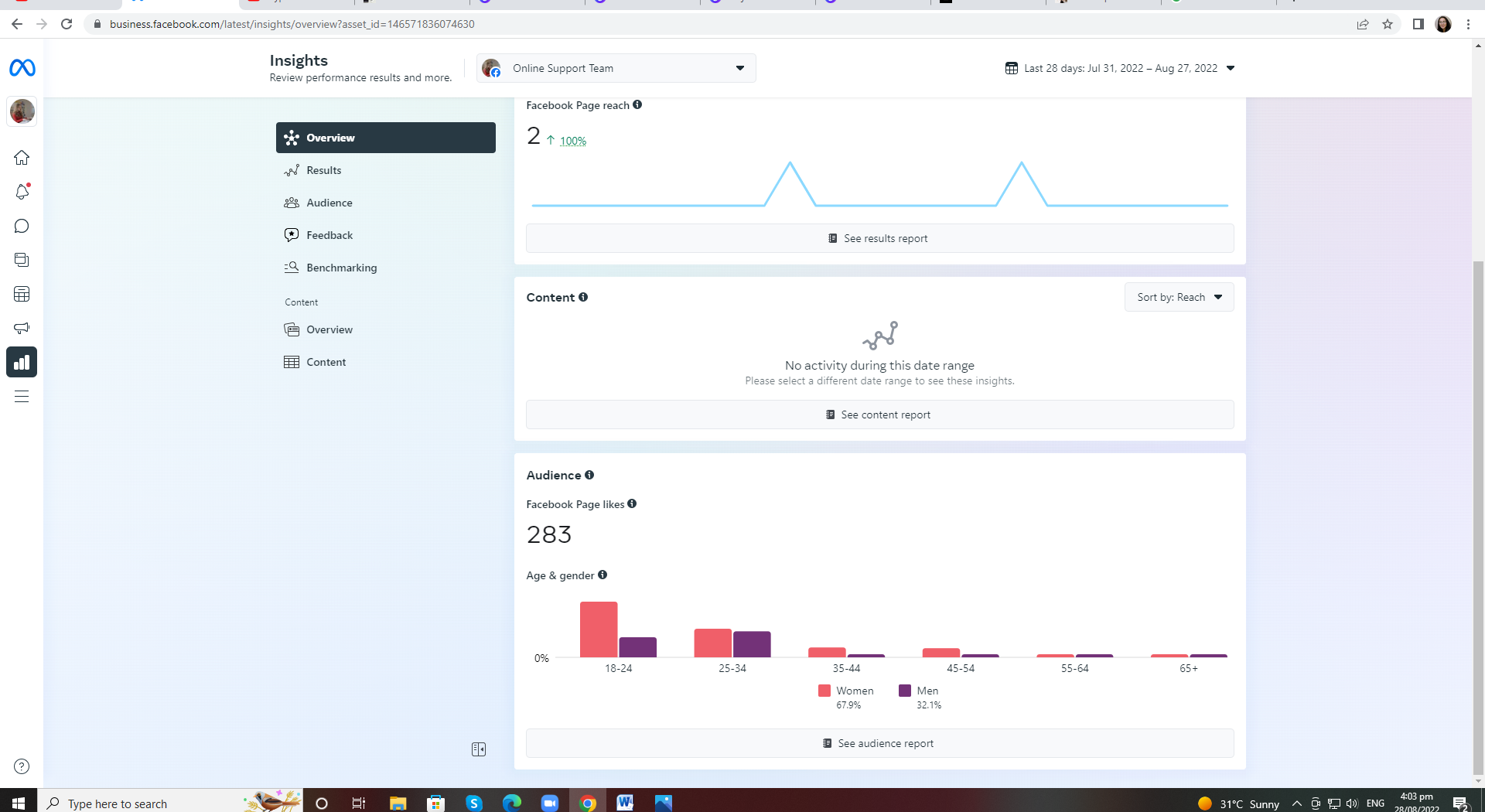The height and width of the screenshot is (812, 1485).
Task: Open File Explorer from taskbar
Action: 398,803
